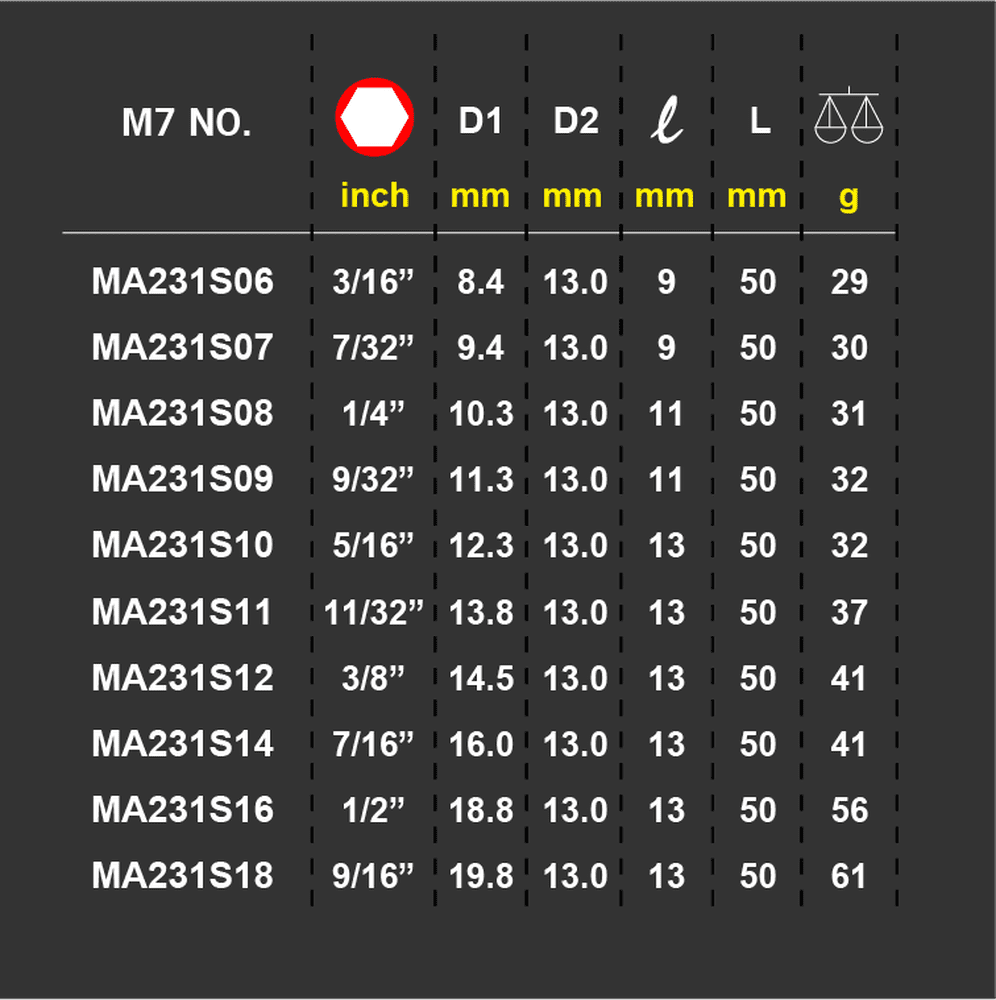Screen dimensions: 996x1000
Task: Click the 5/16” size cell
Action: pyautogui.click(x=373, y=545)
